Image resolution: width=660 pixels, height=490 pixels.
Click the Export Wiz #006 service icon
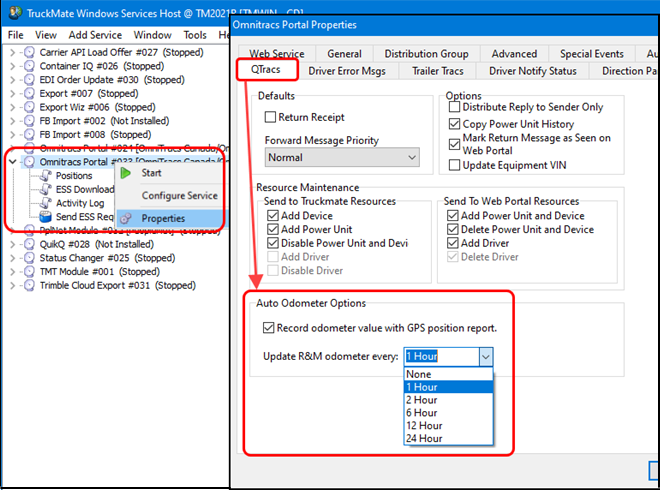tap(29, 107)
